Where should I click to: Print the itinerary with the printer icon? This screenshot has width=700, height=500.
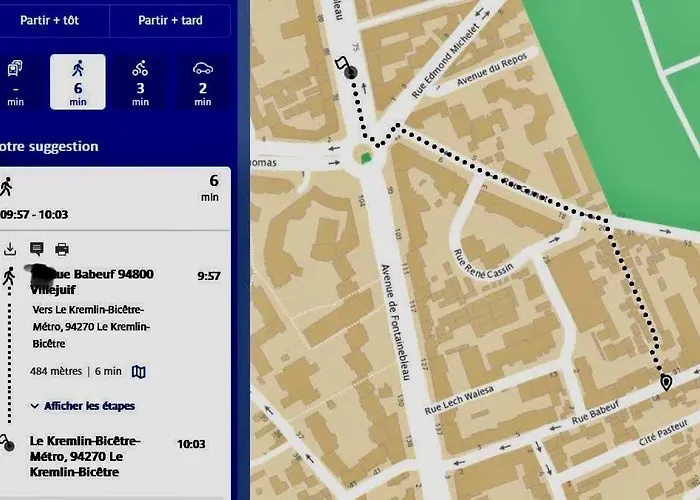pos(62,249)
